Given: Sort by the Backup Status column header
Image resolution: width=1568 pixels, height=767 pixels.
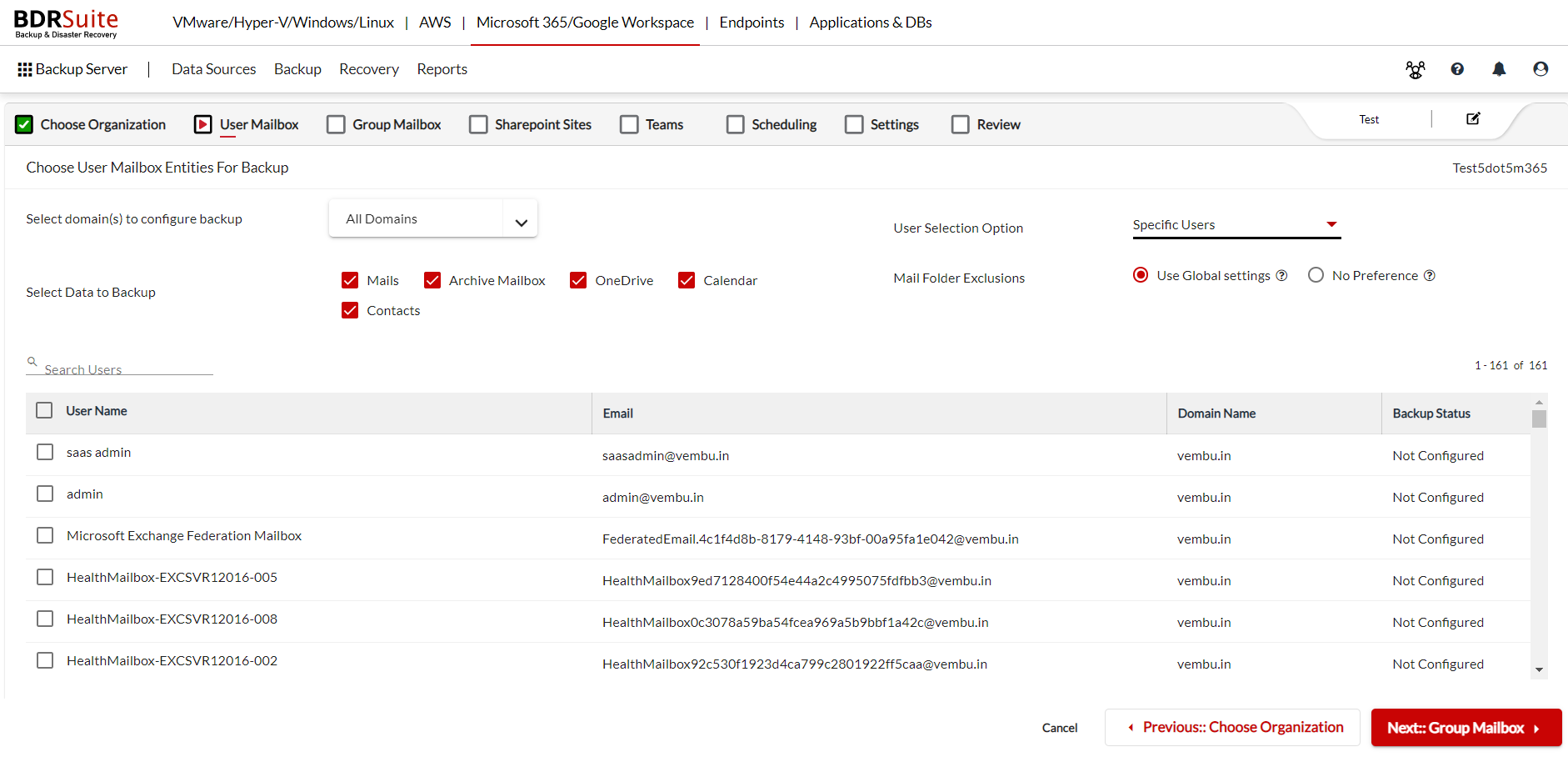Looking at the screenshot, I should [x=1431, y=414].
